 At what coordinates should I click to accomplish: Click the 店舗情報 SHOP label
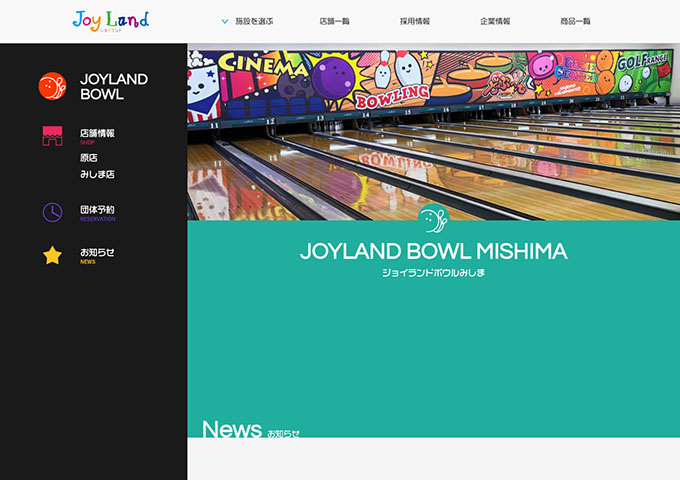point(97,136)
